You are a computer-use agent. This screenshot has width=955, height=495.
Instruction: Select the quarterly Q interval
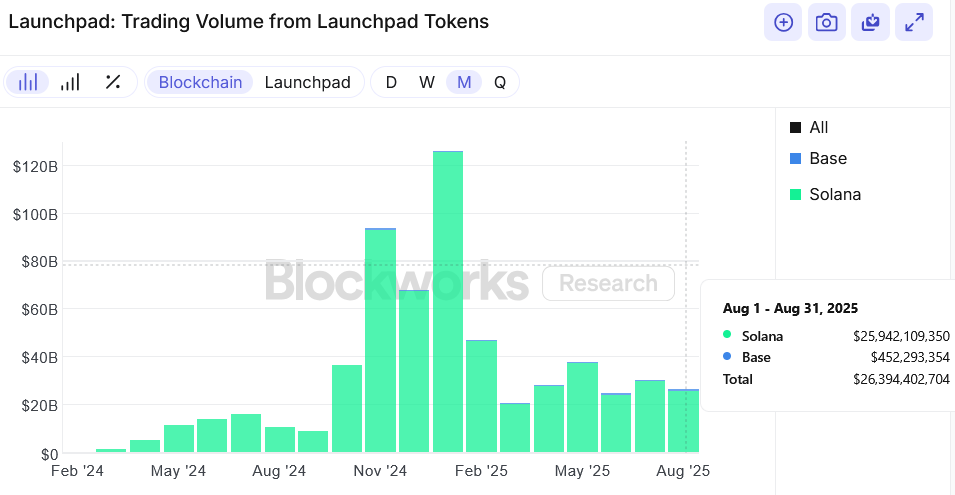pos(500,82)
